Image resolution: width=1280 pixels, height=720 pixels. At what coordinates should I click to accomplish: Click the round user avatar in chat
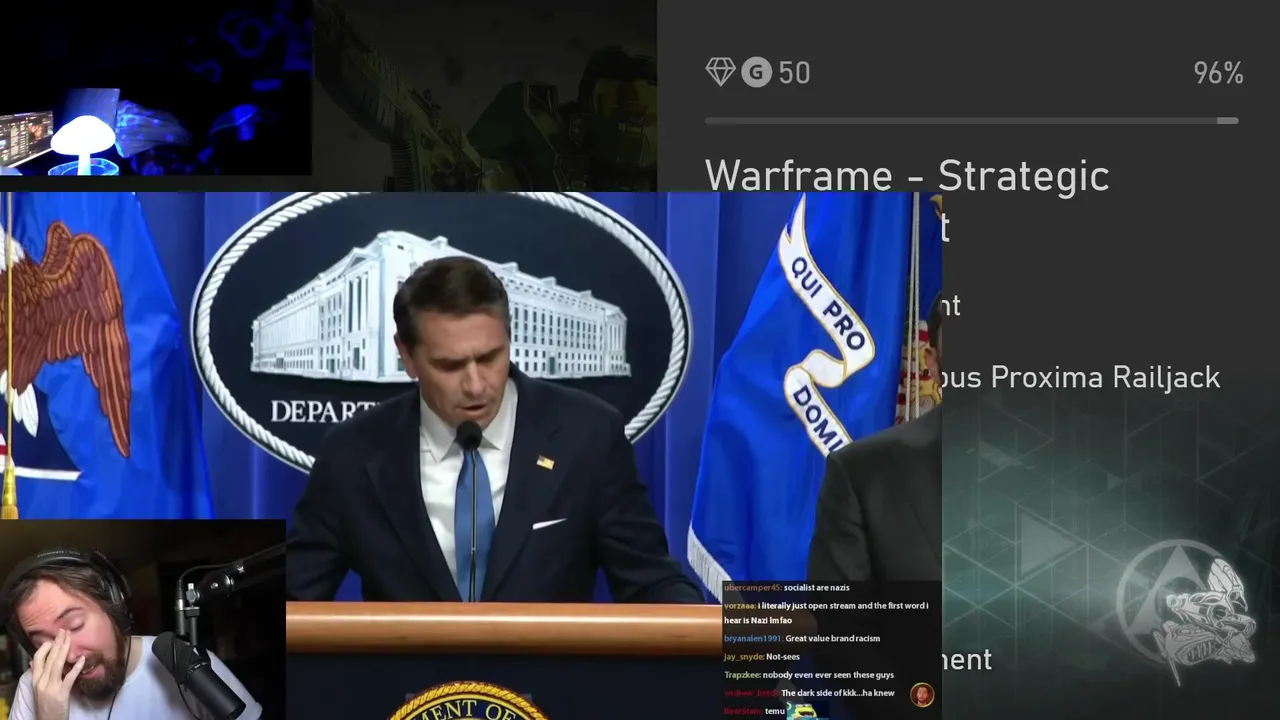(x=922, y=694)
